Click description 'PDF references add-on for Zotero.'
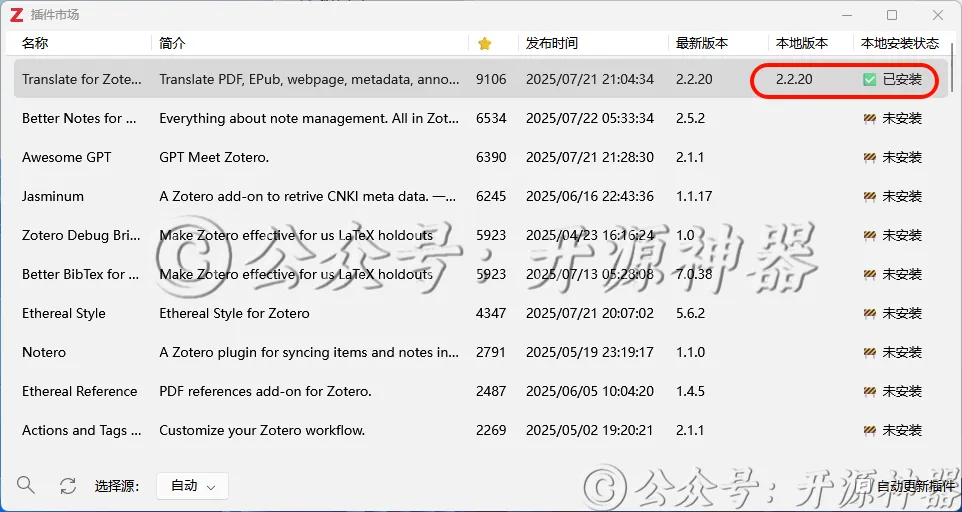Screen dimensions: 962x512 pyautogui.click(x=266, y=391)
